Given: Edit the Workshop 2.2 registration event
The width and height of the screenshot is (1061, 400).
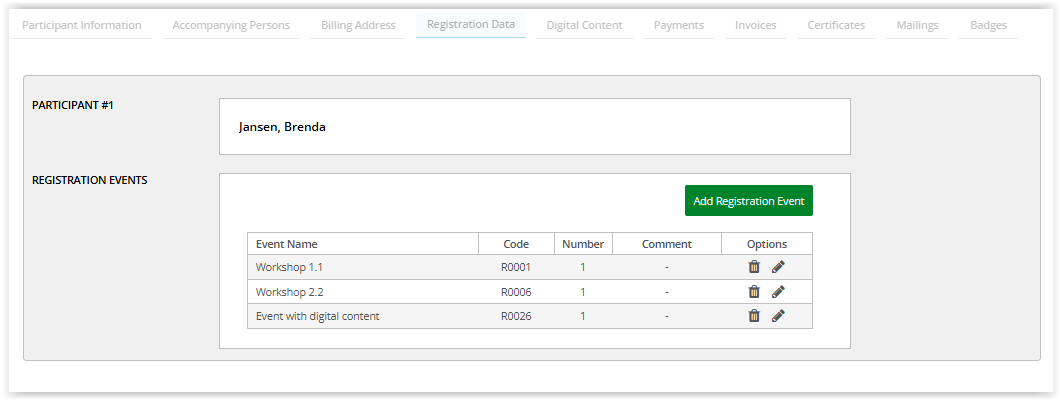Looking at the screenshot, I should pos(778,292).
